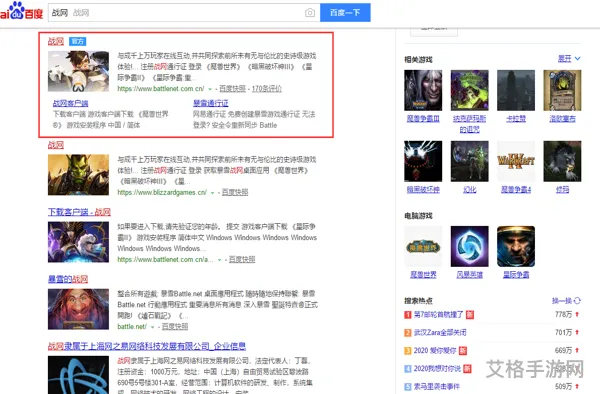The image size is (600, 394).
Task: Expand arrow next to battlenet.com.cn/a... URL
Action: [x=220, y=260]
